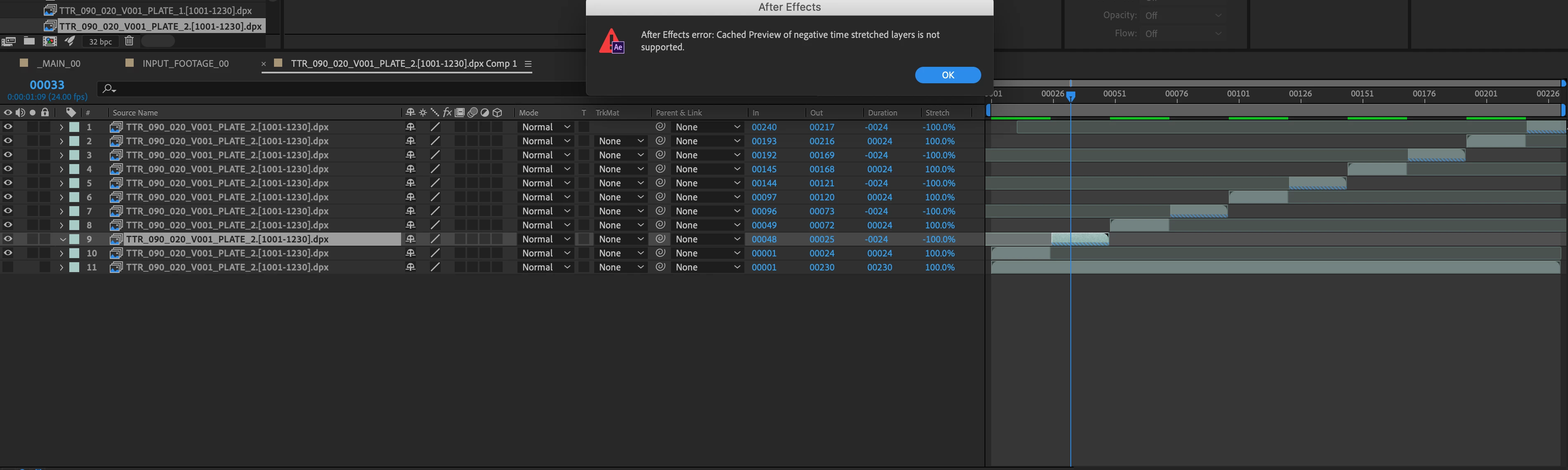Click the 3D Layer cube column icon
The image size is (1568, 470).
tap(497, 113)
